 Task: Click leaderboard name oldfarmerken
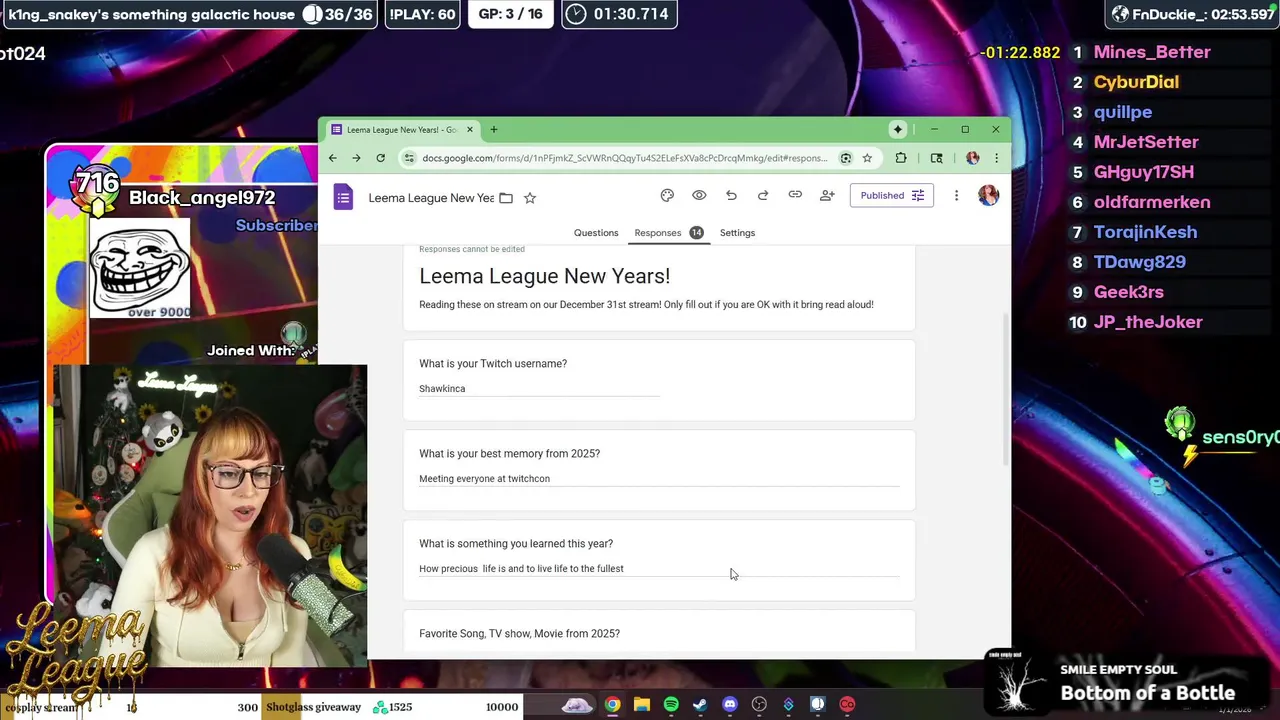tap(1152, 202)
